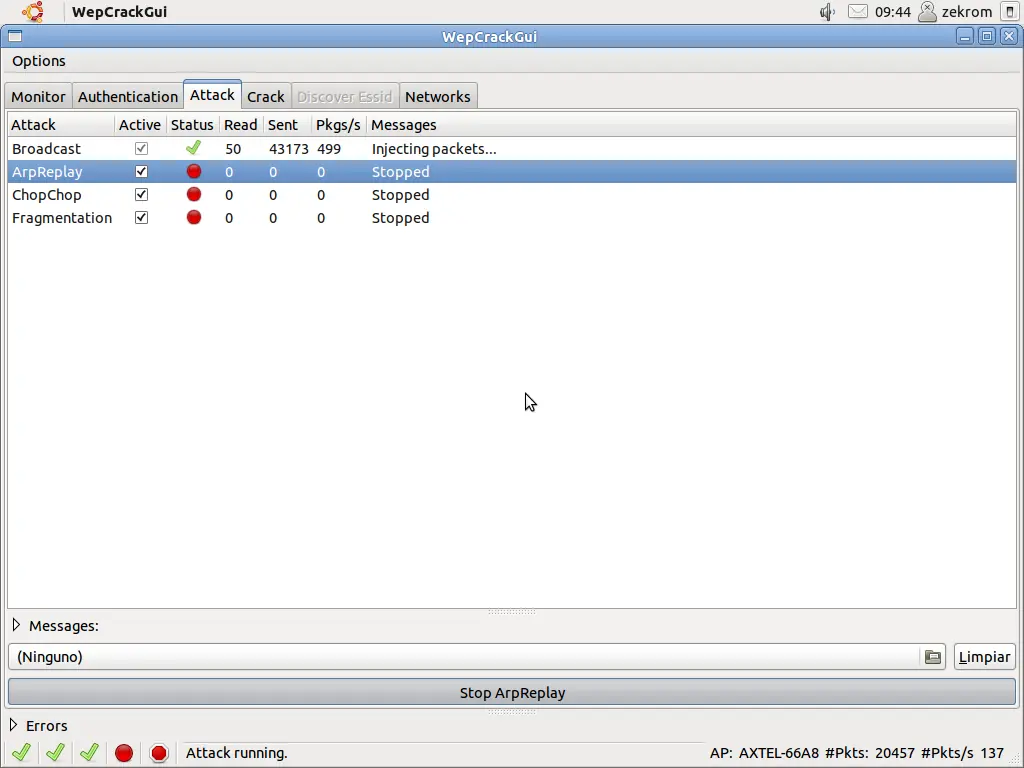
Task: Click the folder browse icon beside (Ninguno)
Action: pos(933,657)
